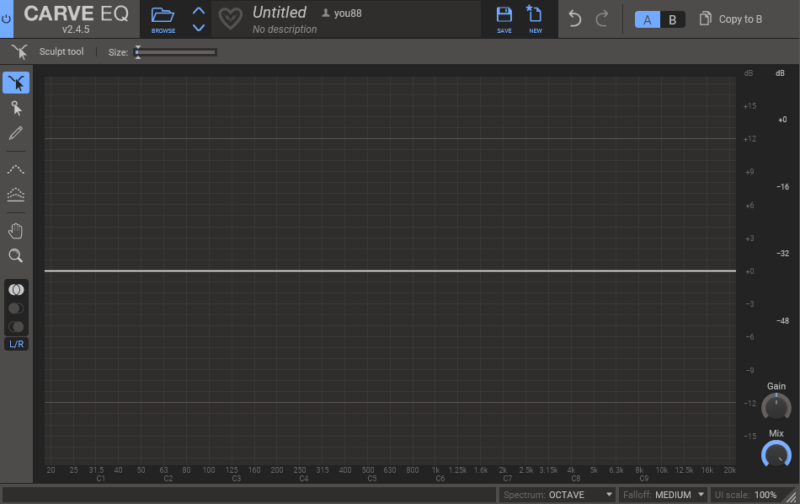Click the sculpt Size slider
The image size is (800, 504).
(x=176, y=51)
